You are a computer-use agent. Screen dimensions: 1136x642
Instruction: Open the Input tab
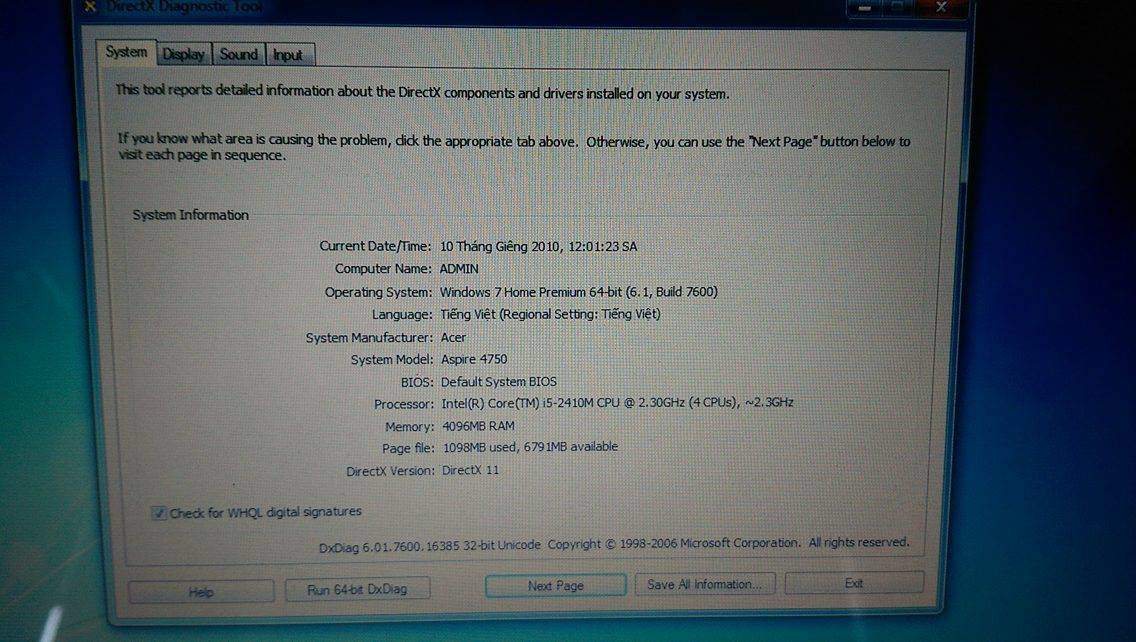288,55
